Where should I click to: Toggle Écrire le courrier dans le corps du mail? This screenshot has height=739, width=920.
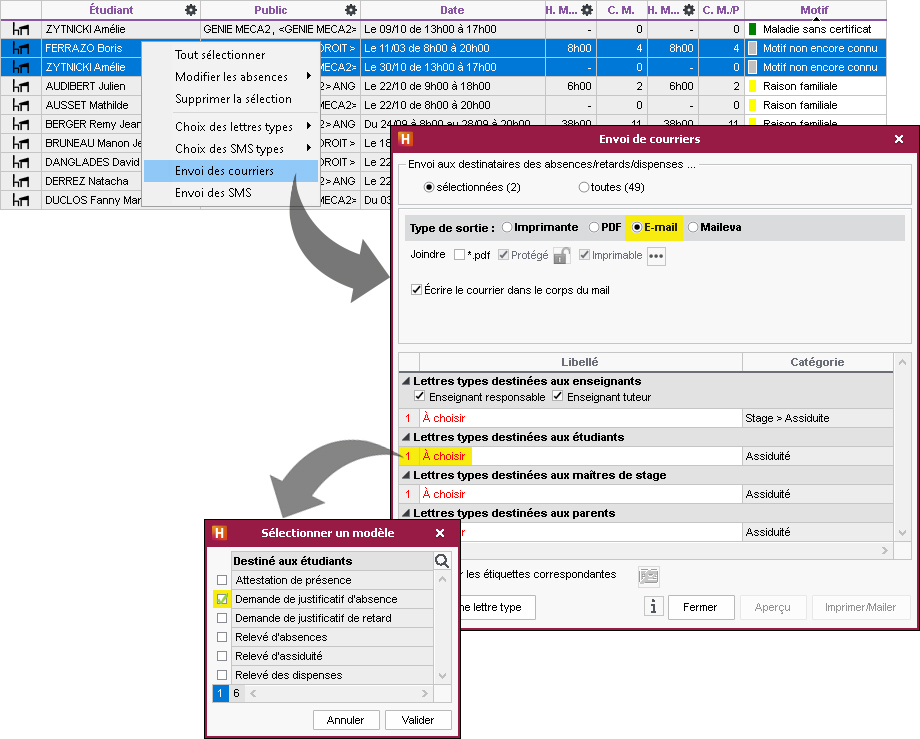coord(417,290)
